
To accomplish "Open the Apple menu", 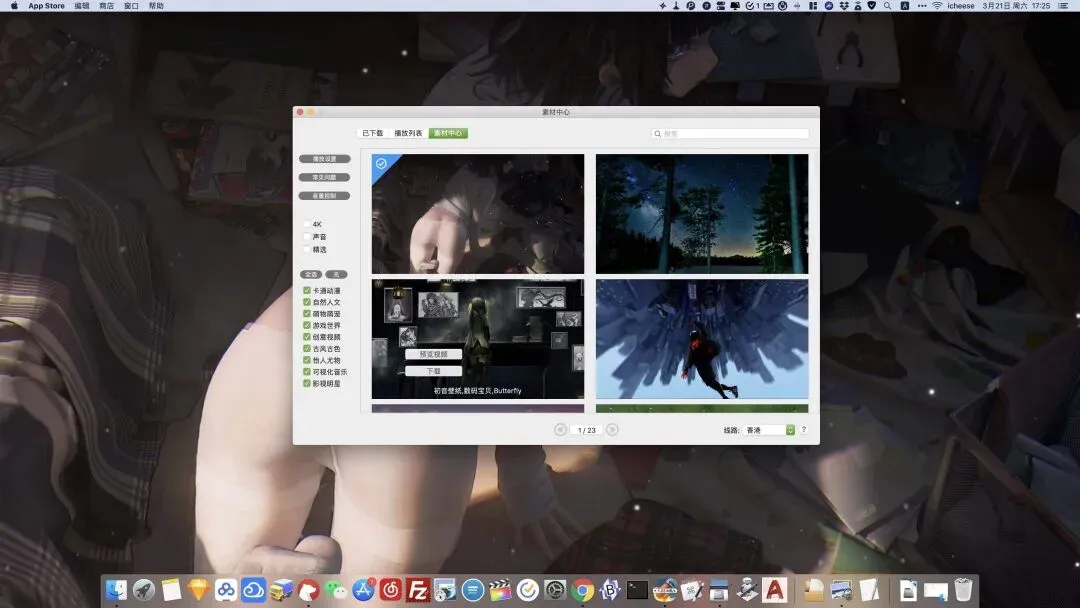I will [x=14, y=6].
